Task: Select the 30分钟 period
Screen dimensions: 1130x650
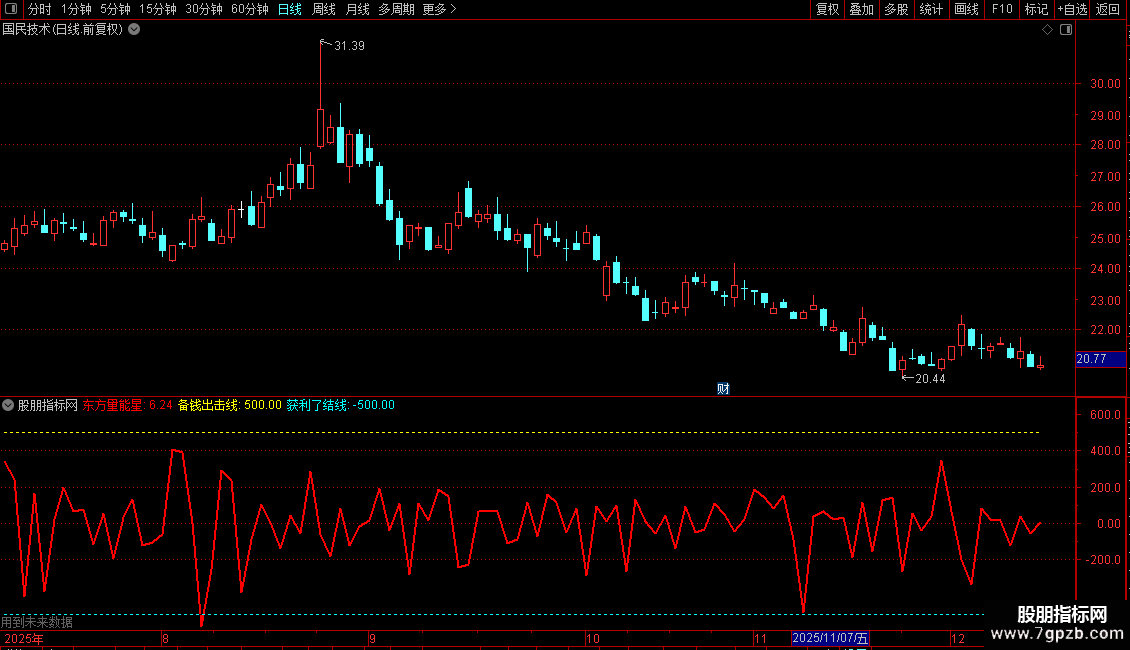Action: click(203, 9)
